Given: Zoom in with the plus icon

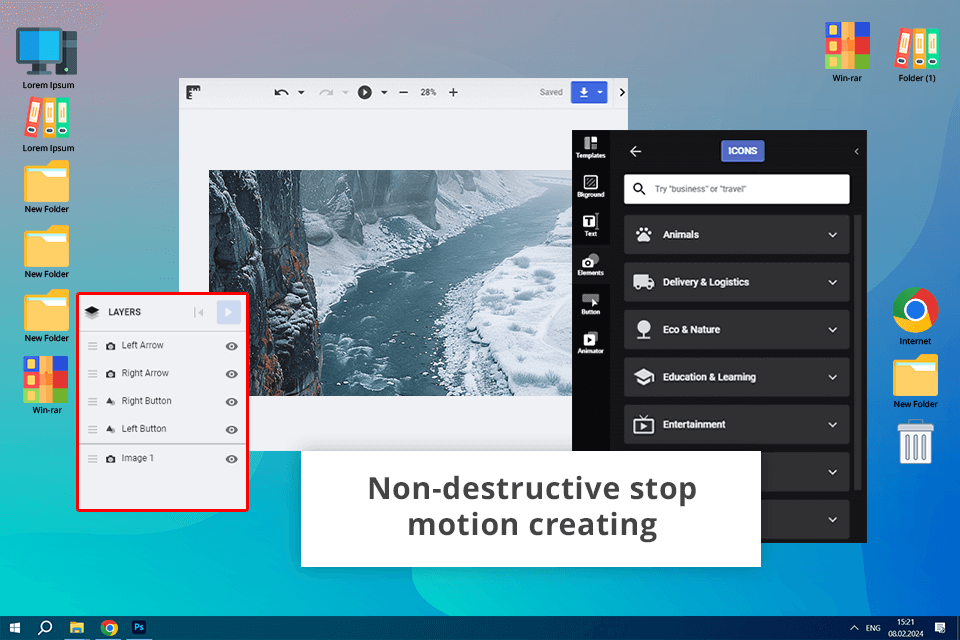Looking at the screenshot, I should pos(453,92).
